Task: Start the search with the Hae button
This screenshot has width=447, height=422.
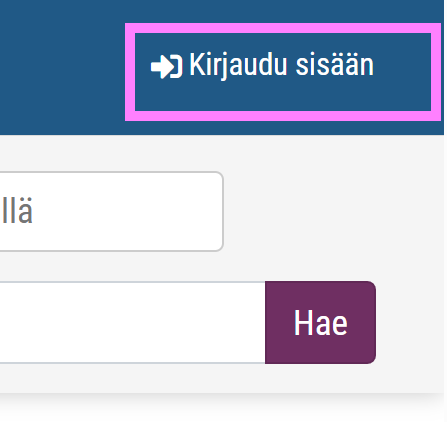Action: pos(320,322)
